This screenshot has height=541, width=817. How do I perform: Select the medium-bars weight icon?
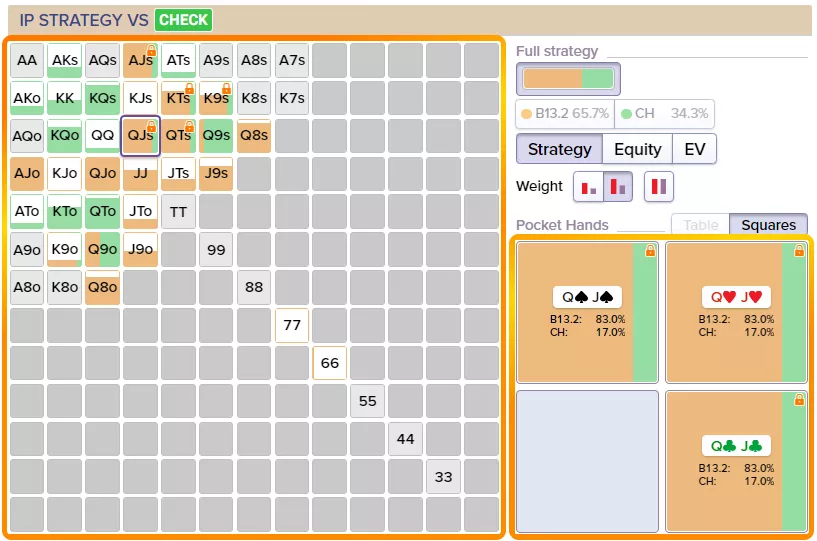(x=618, y=186)
